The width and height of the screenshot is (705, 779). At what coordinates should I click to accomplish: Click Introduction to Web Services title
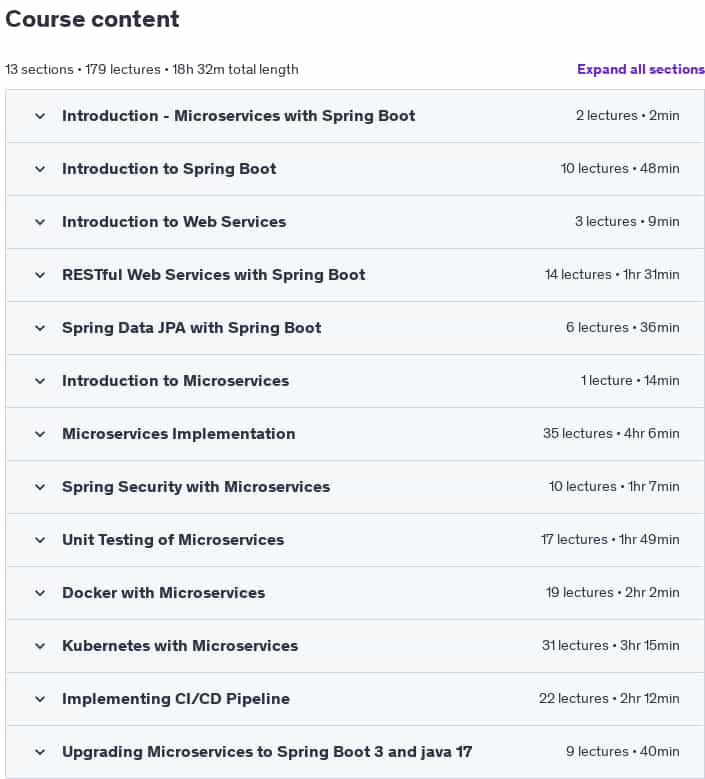click(174, 222)
